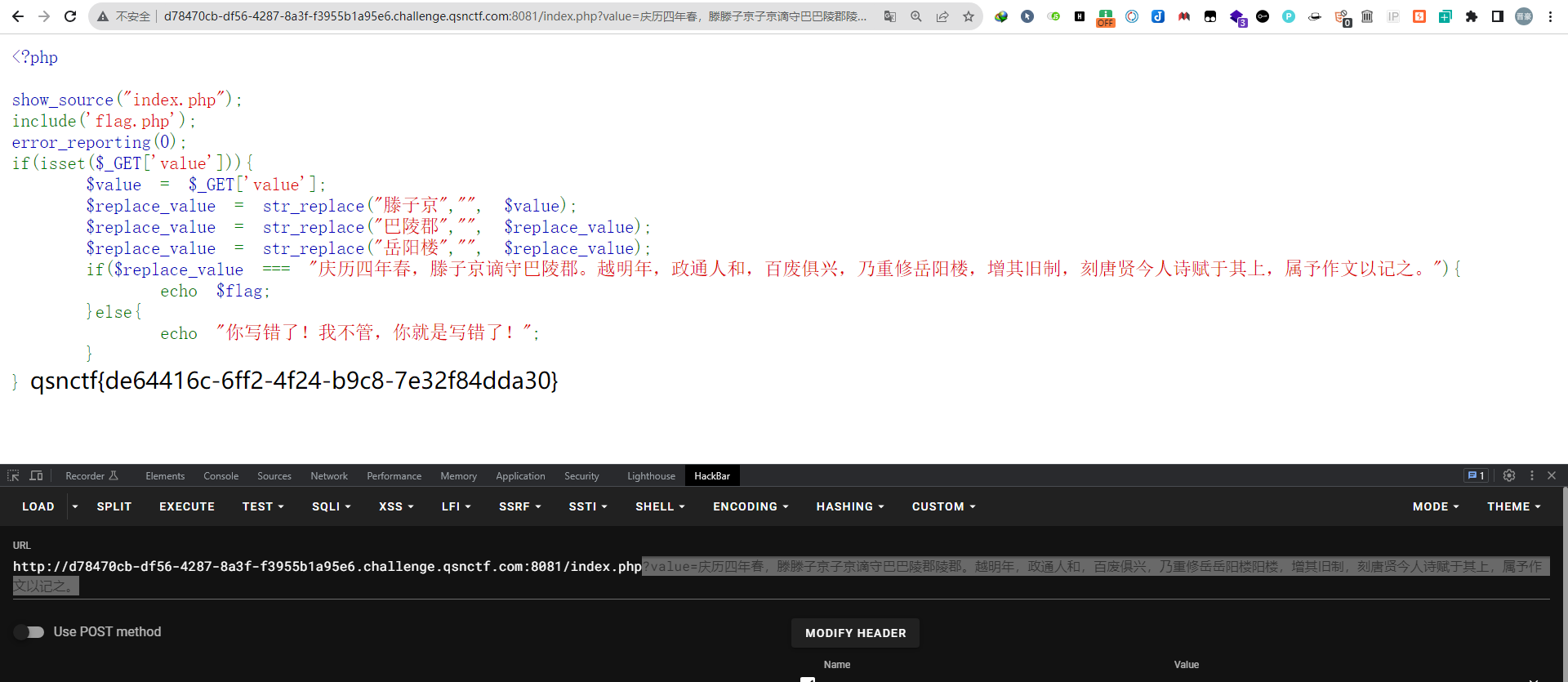
Task: Open the HASHING dropdown
Action: [x=850, y=506]
